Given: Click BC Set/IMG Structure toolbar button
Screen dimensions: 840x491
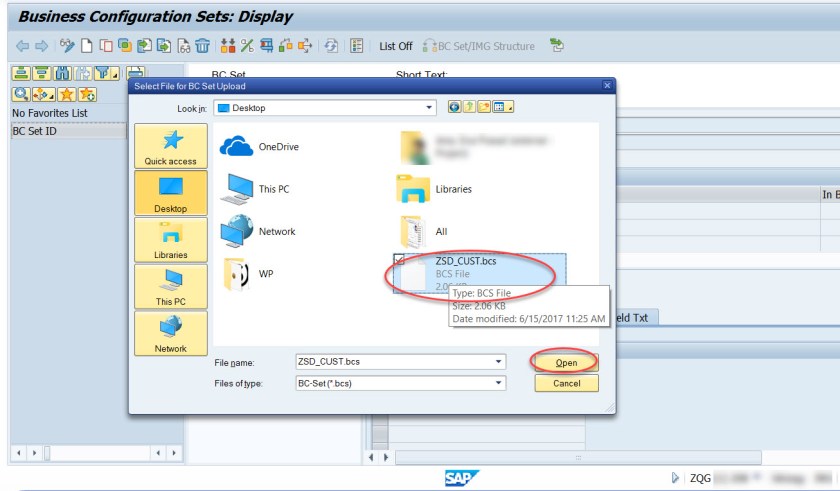Looking at the screenshot, I should point(478,46).
